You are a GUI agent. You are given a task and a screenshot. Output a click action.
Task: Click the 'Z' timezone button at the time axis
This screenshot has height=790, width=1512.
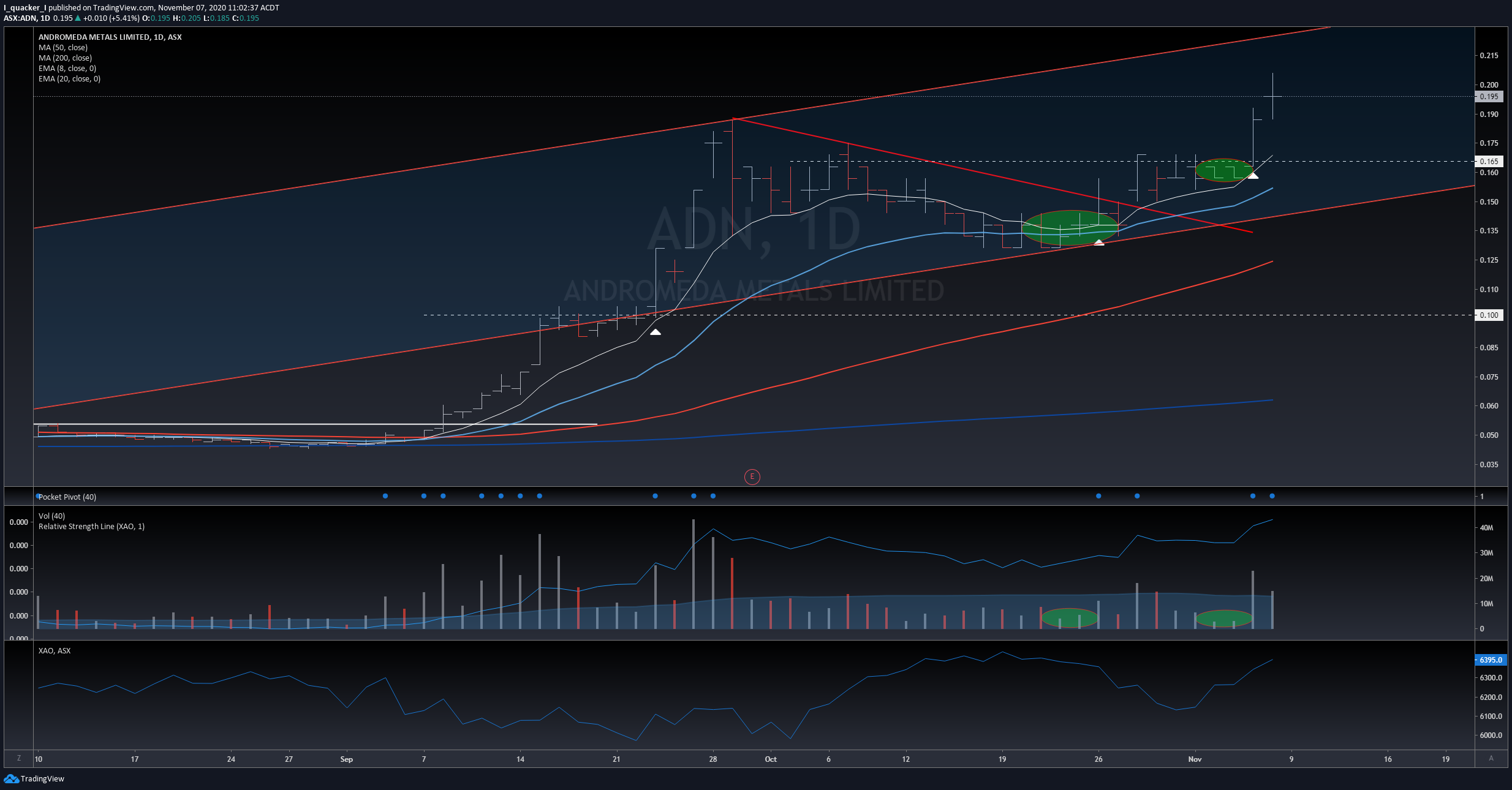[19, 758]
